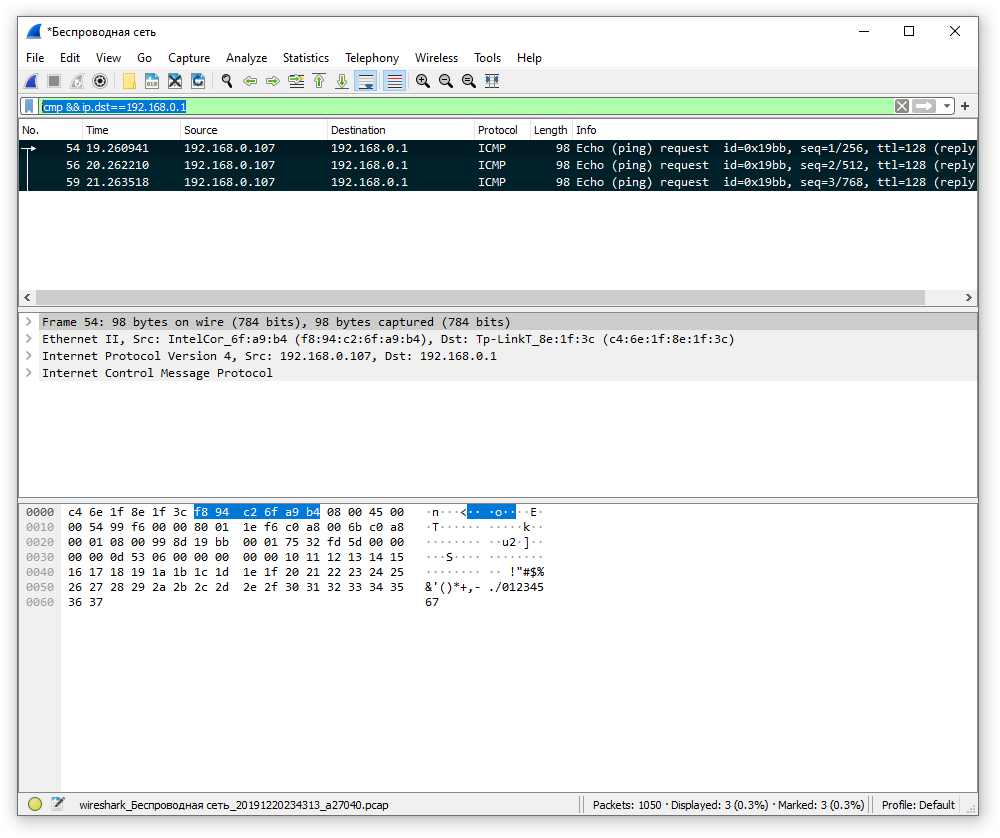Expand the Ethernet II tree item
Screen dimensions: 1000x838
[29, 339]
